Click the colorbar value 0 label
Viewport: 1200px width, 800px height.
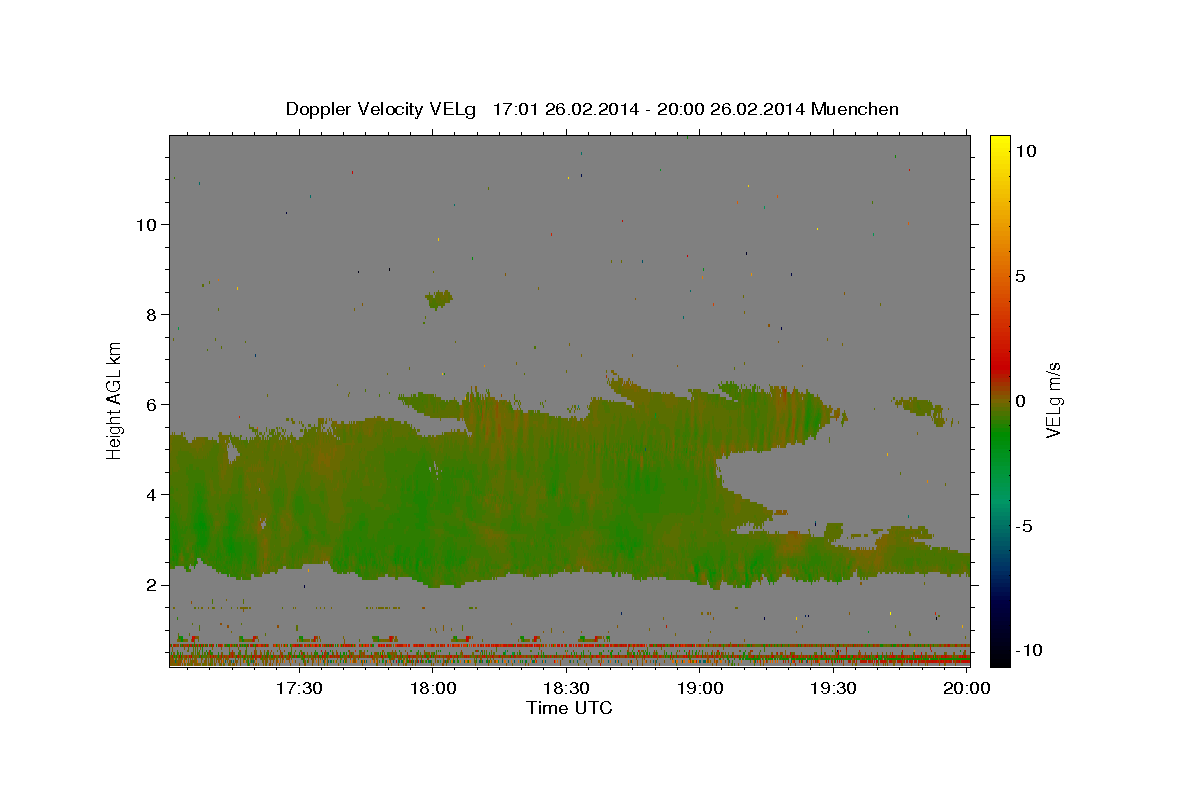1020,401
